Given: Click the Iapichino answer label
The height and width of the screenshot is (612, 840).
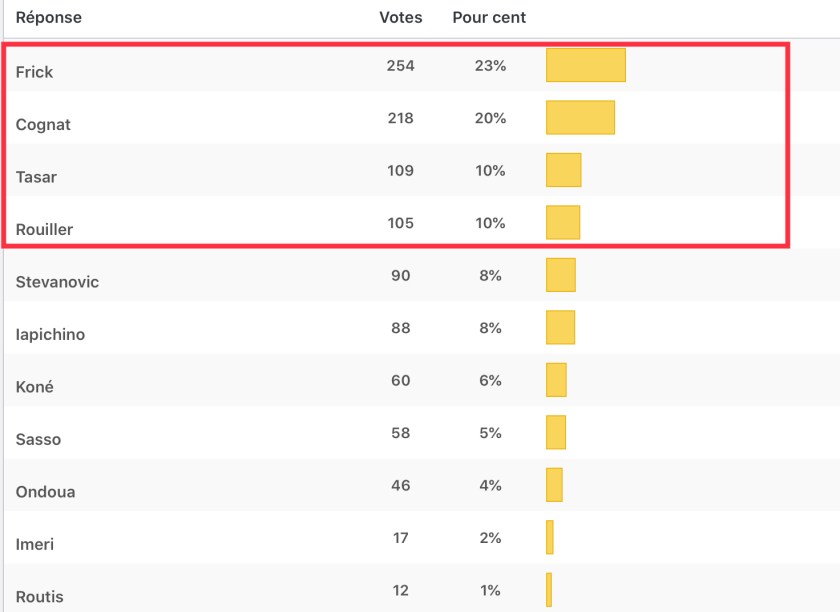Looking at the screenshot, I should tap(50, 334).
